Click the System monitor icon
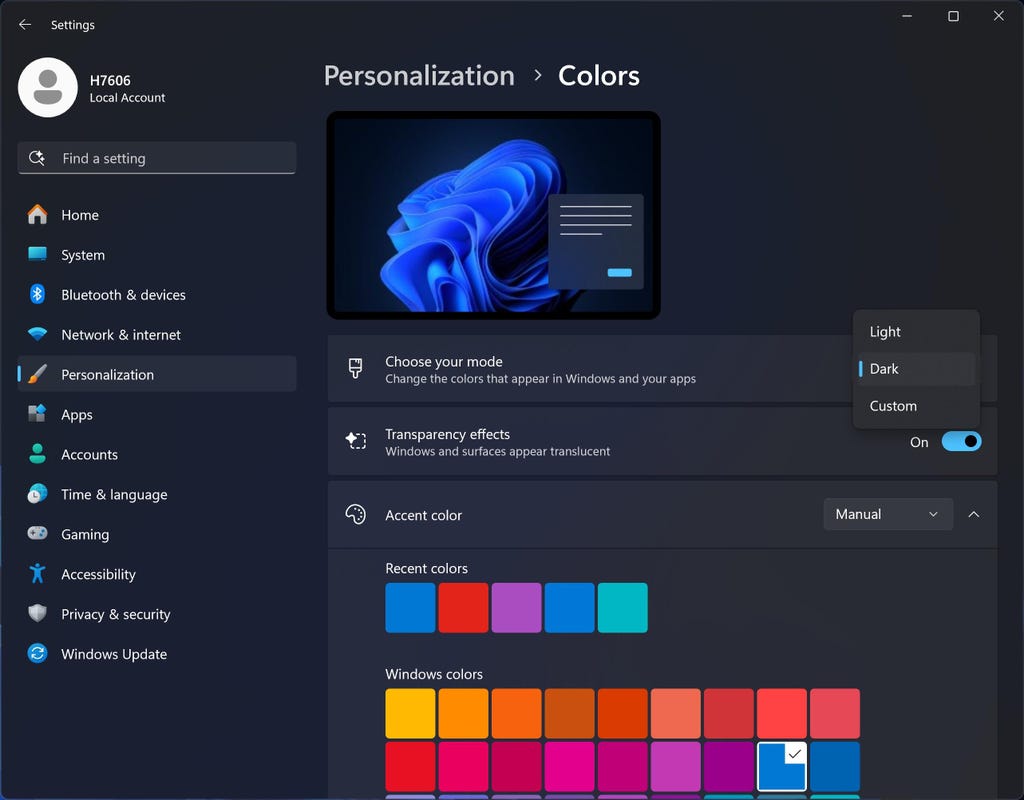 click(37, 254)
